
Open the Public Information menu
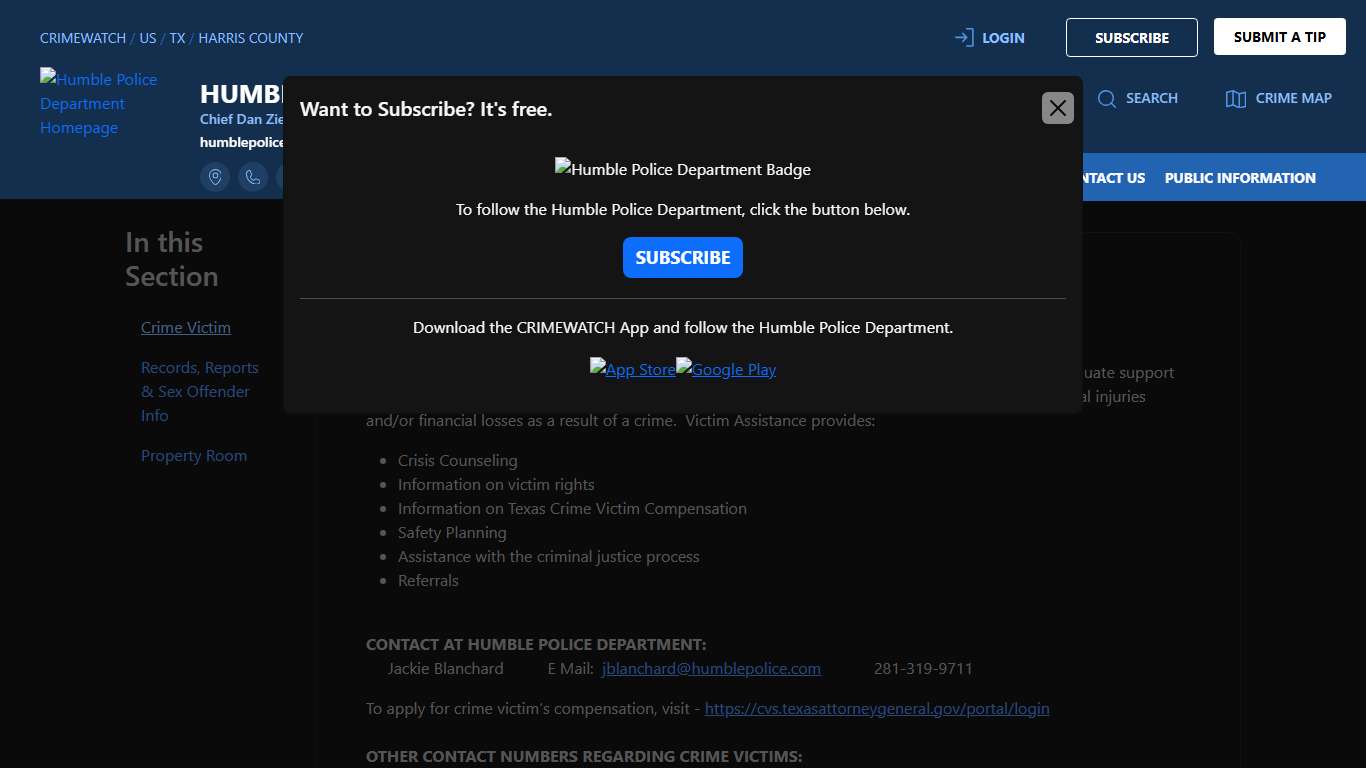pyautogui.click(x=1239, y=178)
